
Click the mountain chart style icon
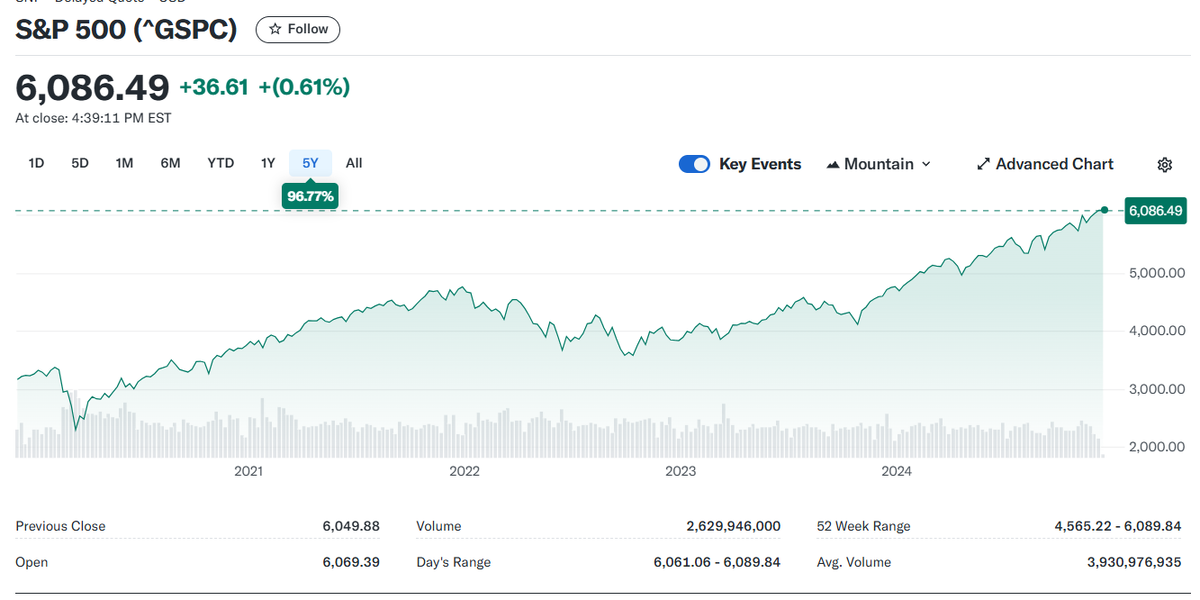point(832,163)
